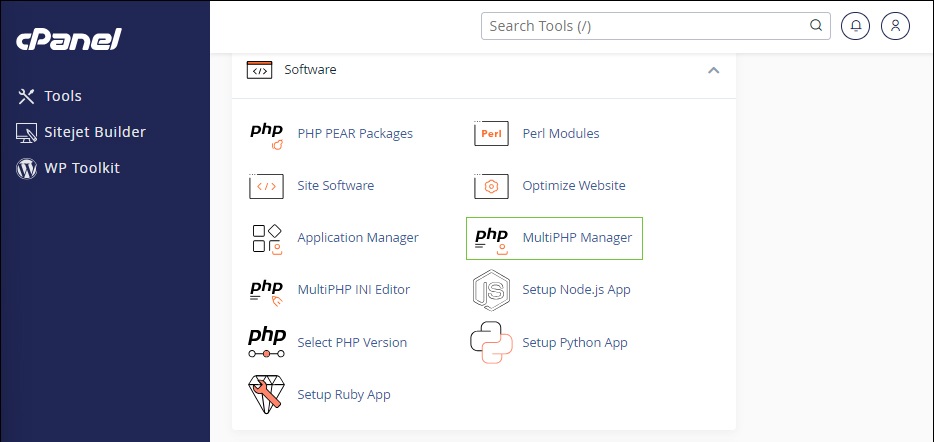934x442 pixels.
Task: Collapse the Software section chevron
Action: [x=714, y=70]
